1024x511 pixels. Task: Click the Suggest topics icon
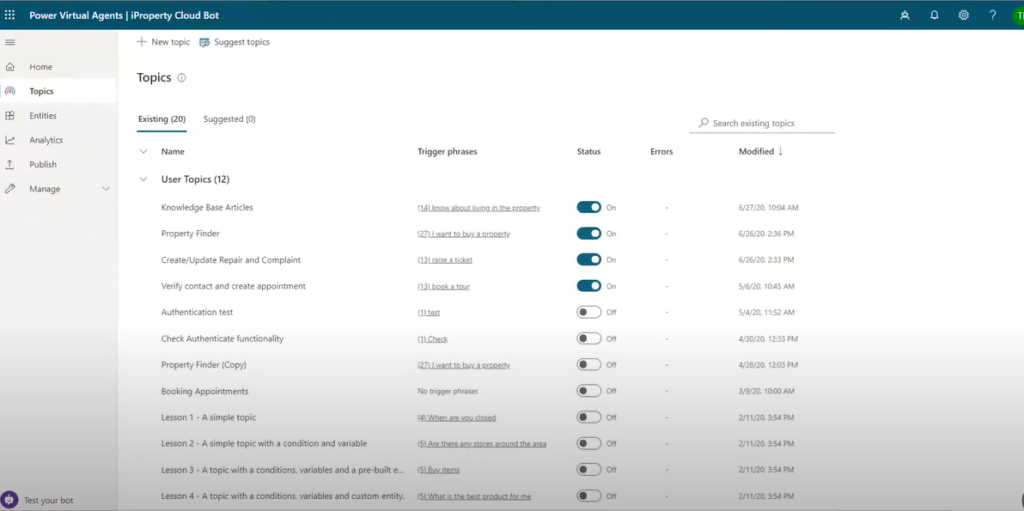click(x=204, y=42)
